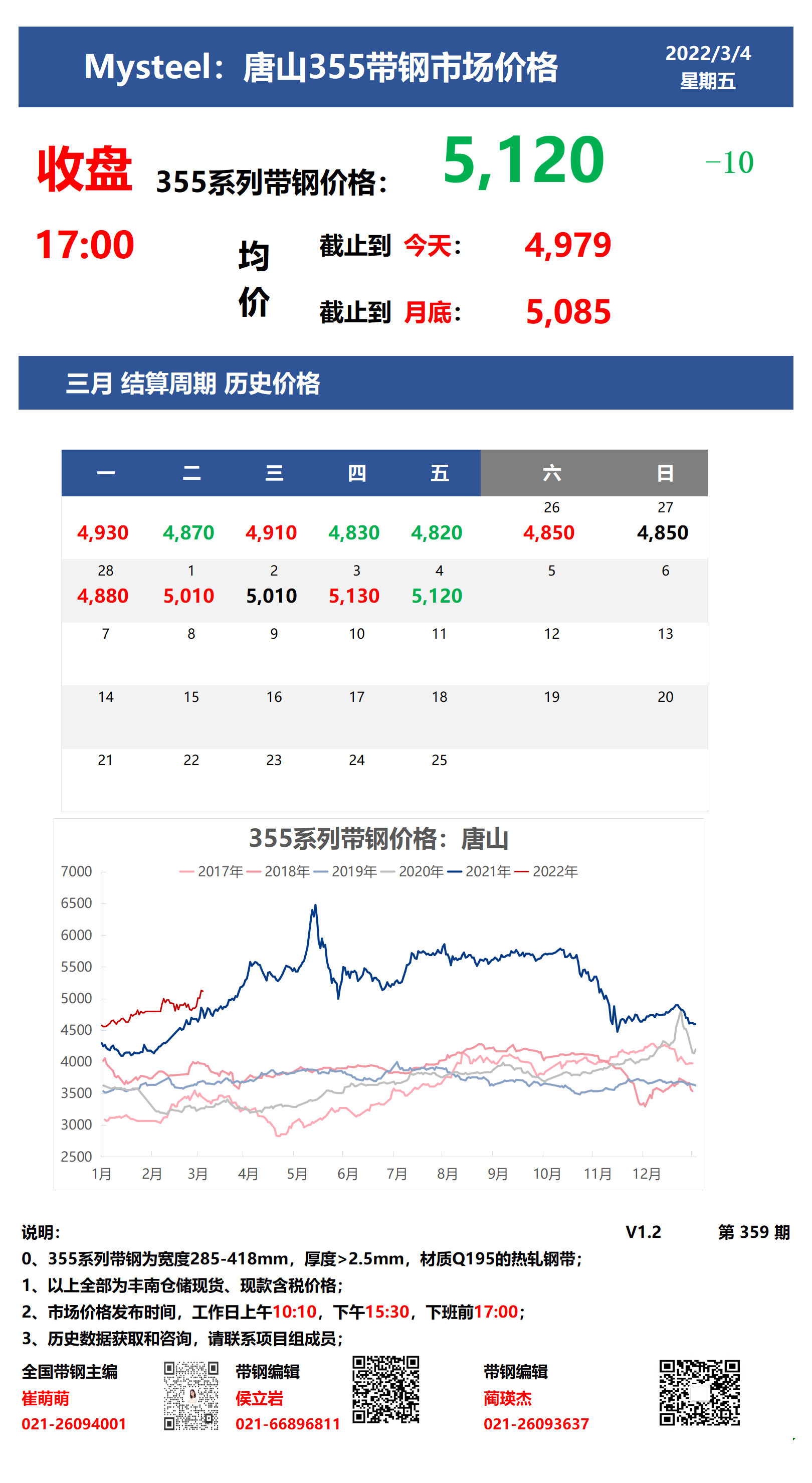The image size is (812, 1483).
Task: Click month-end average price 5,085
Action: (x=568, y=312)
